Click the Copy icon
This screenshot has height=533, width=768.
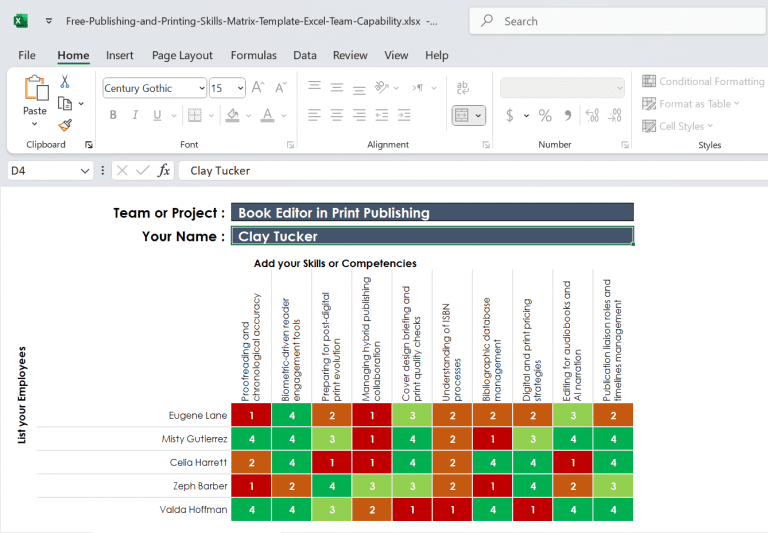click(65, 103)
